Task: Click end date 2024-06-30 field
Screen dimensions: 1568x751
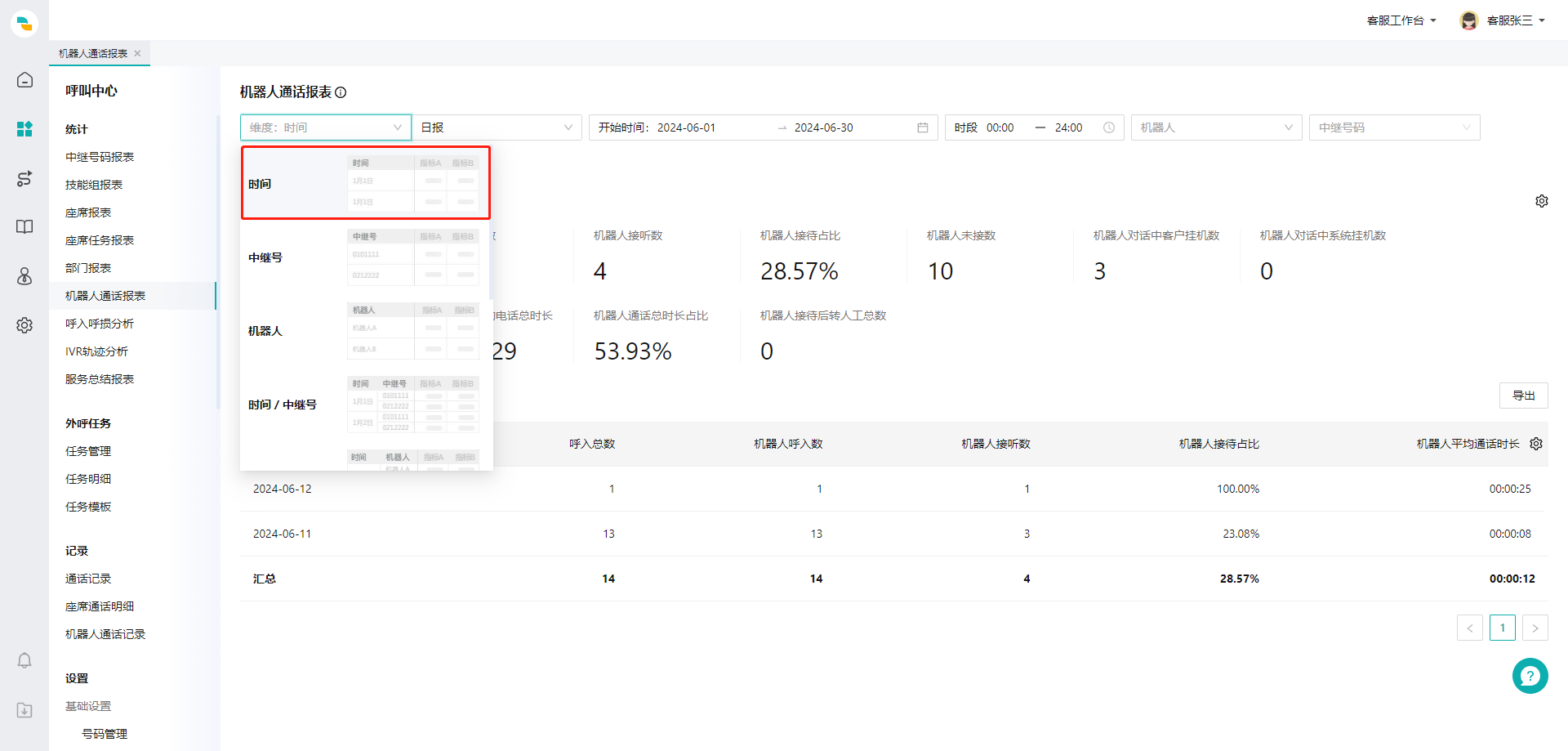Action: coord(823,127)
